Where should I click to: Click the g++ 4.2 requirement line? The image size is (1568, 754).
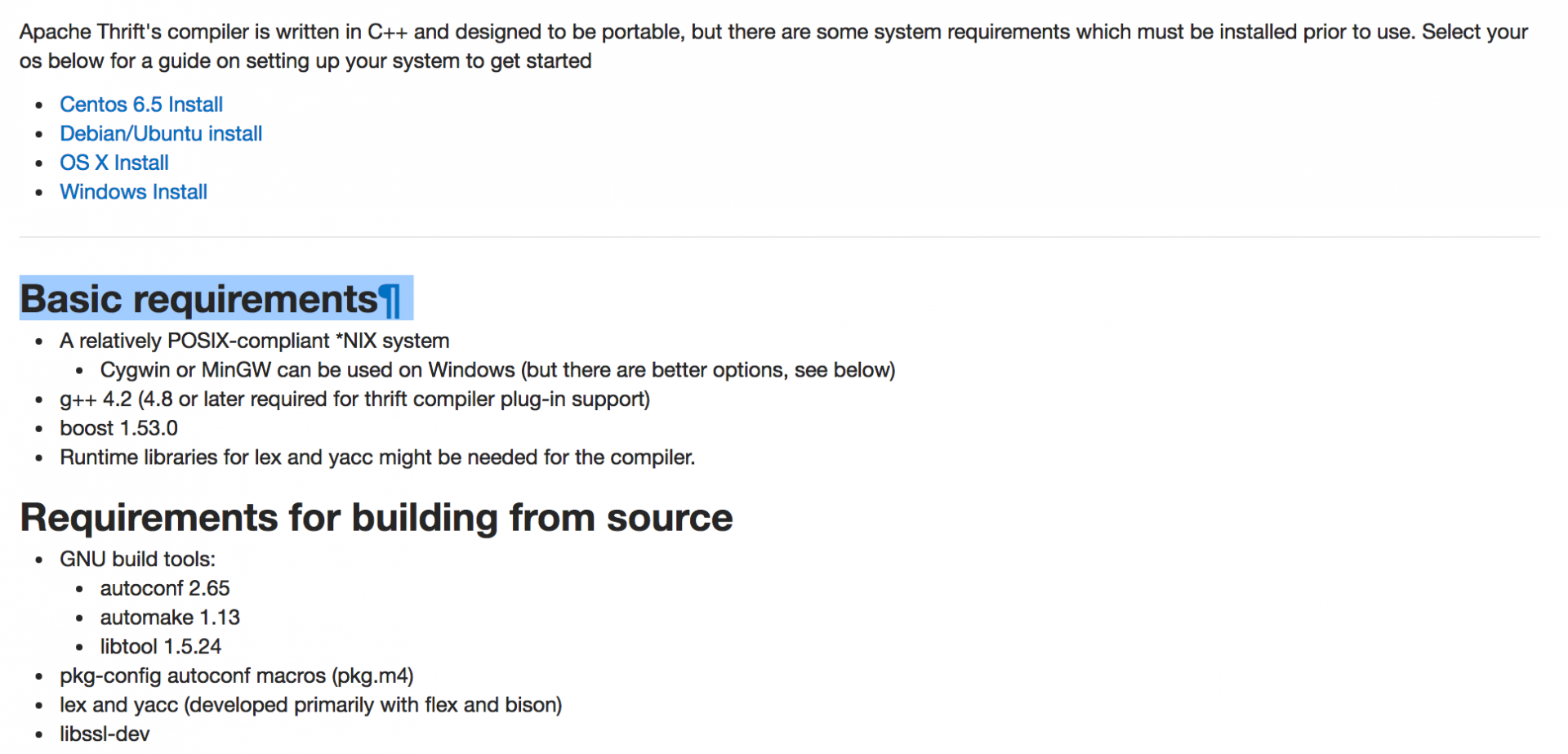pyautogui.click(x=354, y=399)
